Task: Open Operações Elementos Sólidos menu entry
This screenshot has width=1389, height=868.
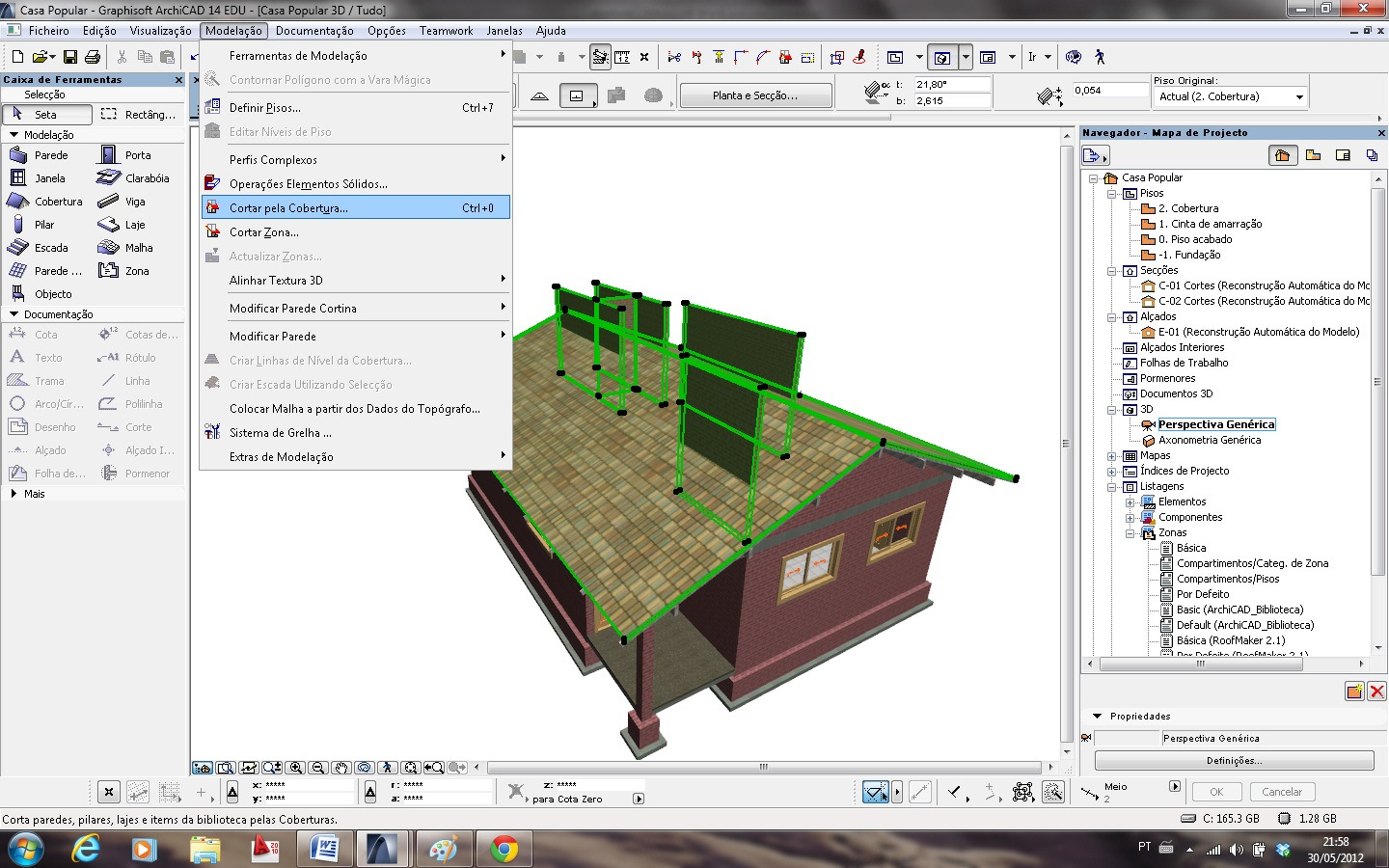Action: (355, 183)
